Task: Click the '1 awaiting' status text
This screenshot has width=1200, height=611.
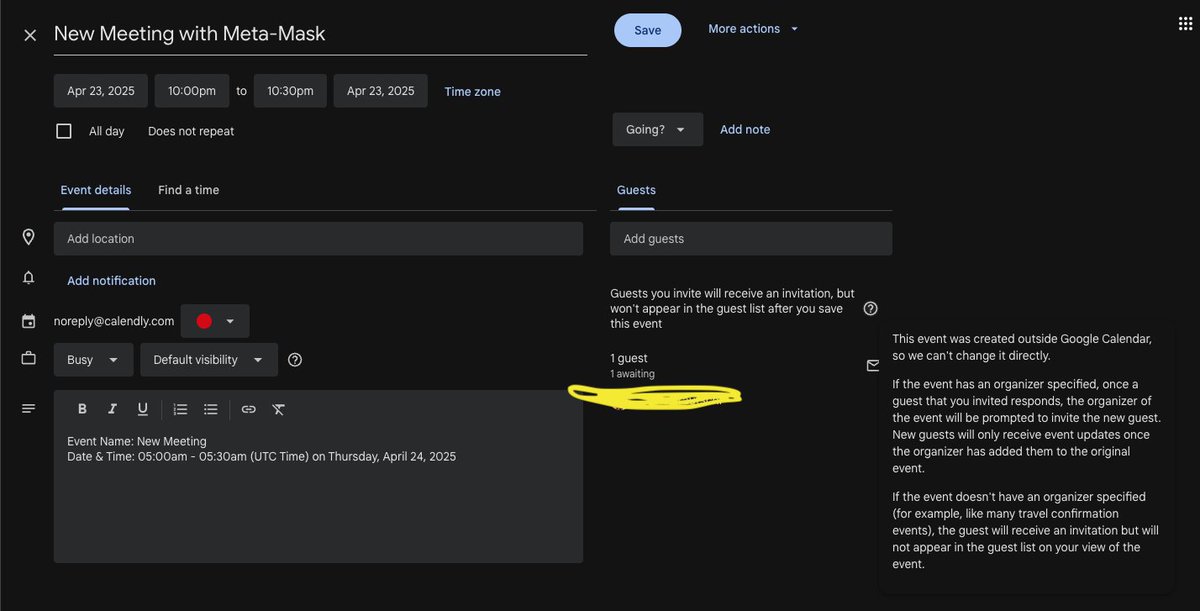Action: click(632, 374)
